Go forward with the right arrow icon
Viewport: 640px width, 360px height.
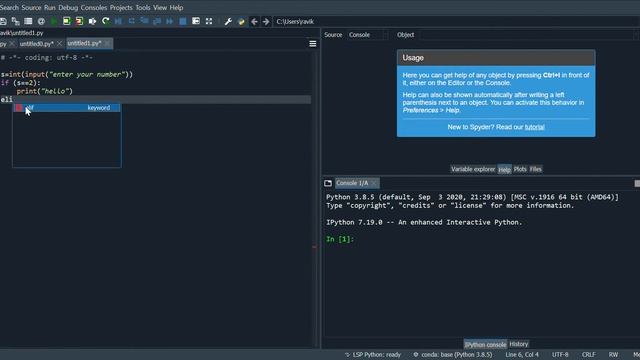(x=266, y=21)
